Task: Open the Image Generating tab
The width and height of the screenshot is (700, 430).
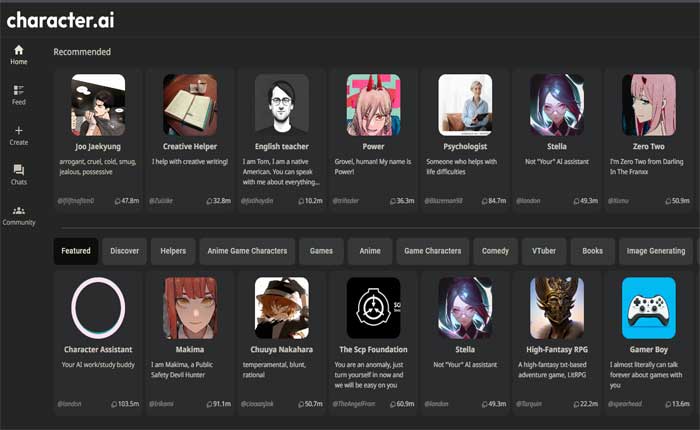Action: 657,251
